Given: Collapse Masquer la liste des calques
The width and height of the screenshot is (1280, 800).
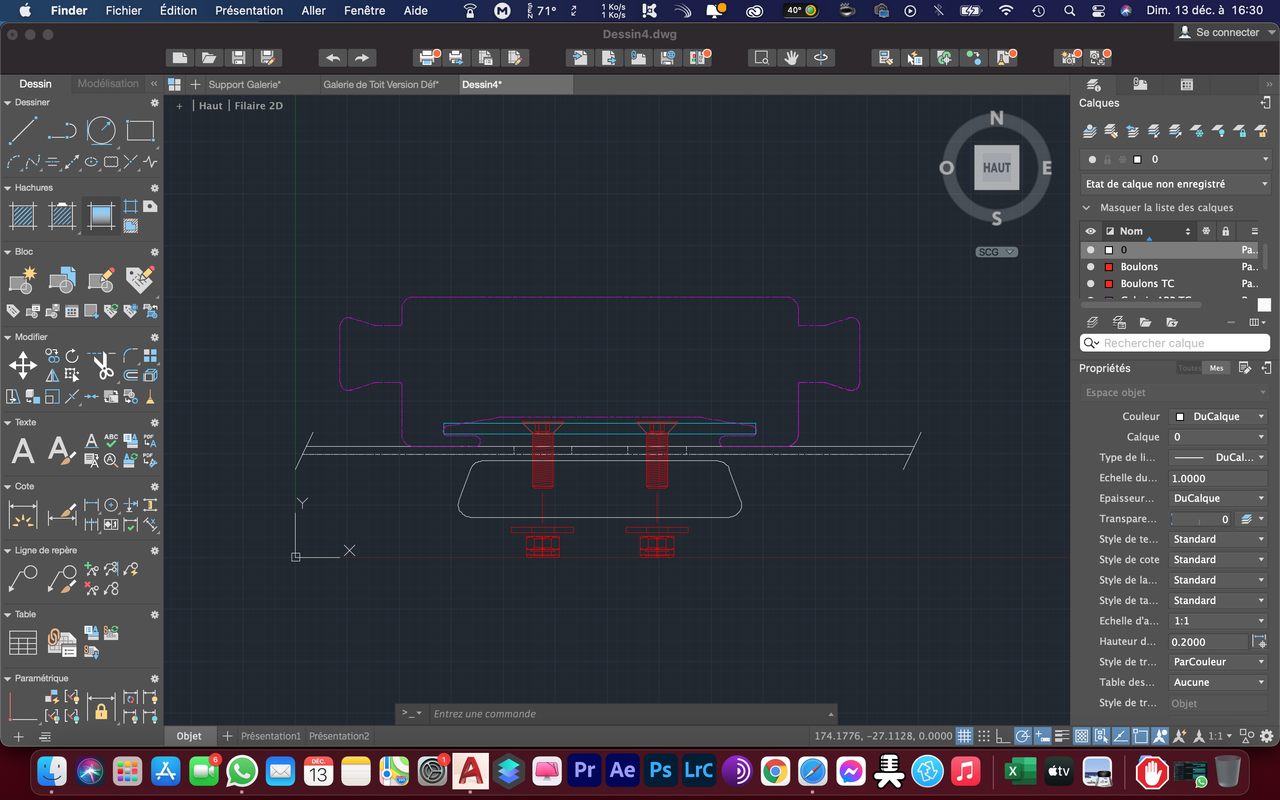Looking at the screenshot, I should click(1087, 208).
